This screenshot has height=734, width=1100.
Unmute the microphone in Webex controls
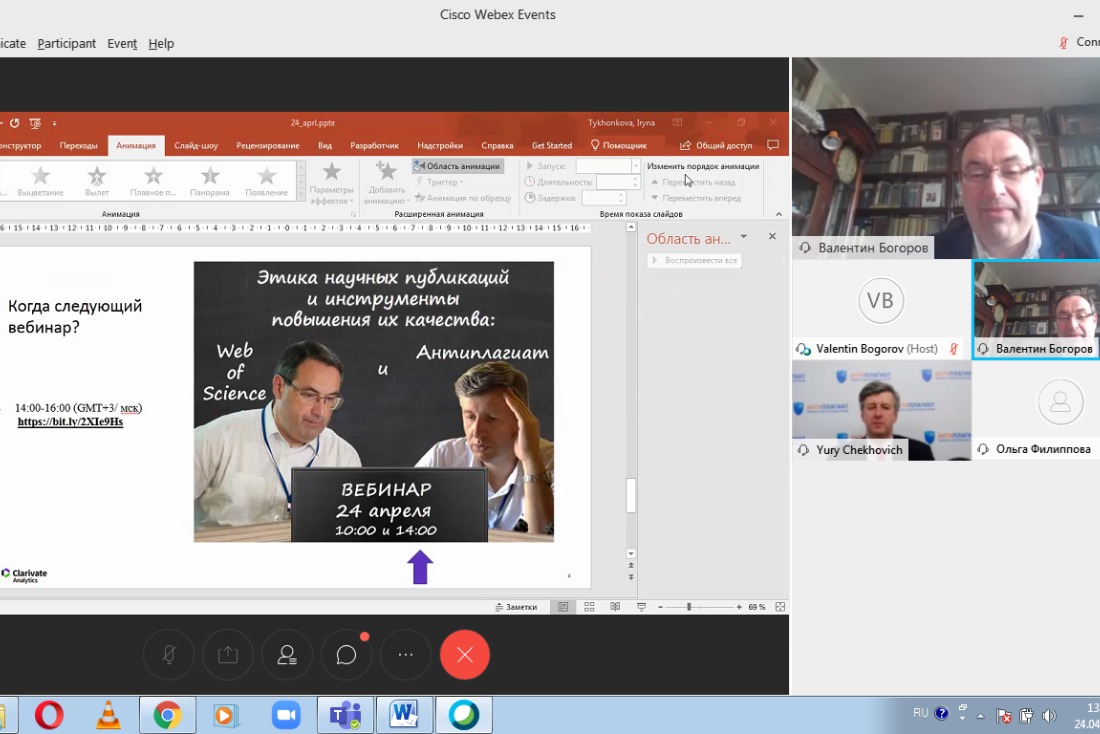169,655
